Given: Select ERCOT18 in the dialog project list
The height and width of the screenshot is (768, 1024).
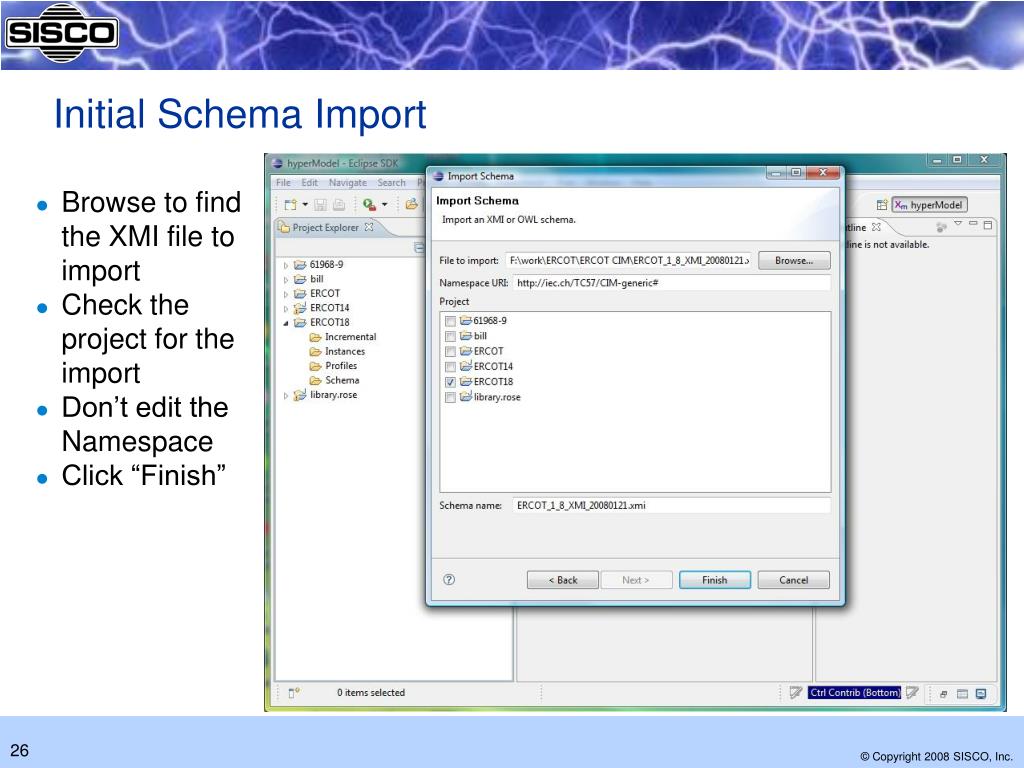Looking at the screenshot, I should [493, 381].
